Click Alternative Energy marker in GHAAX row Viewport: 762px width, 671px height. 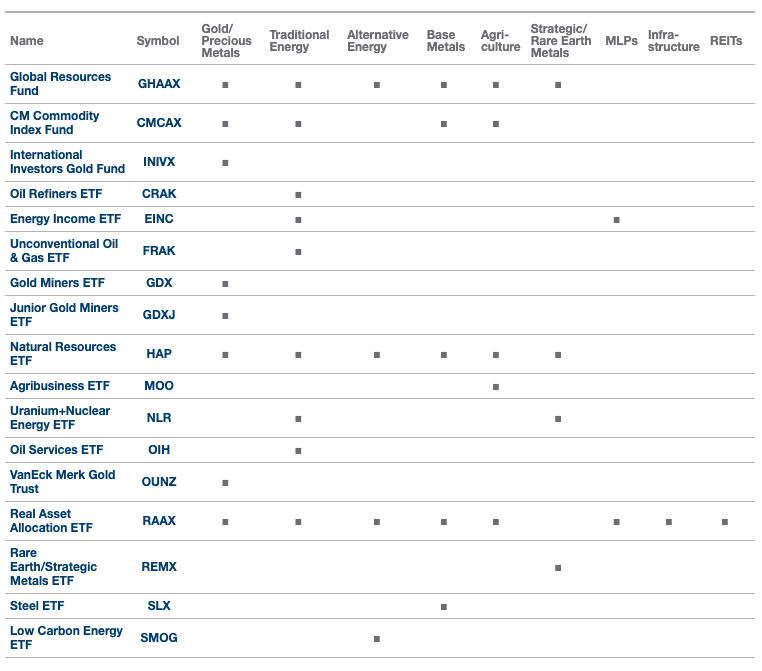point(377,85)
